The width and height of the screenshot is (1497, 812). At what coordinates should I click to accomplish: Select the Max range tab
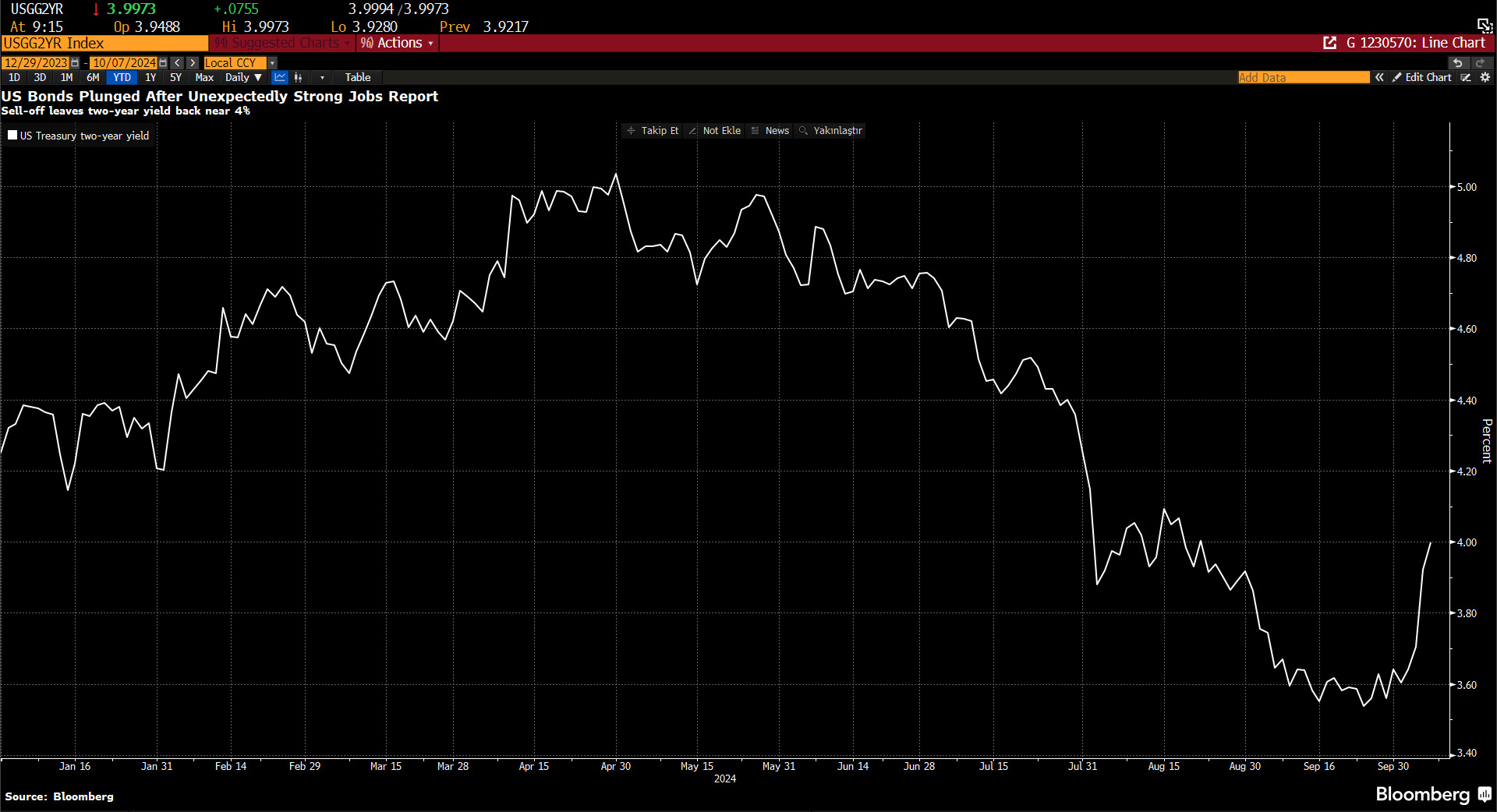(204, 77)
